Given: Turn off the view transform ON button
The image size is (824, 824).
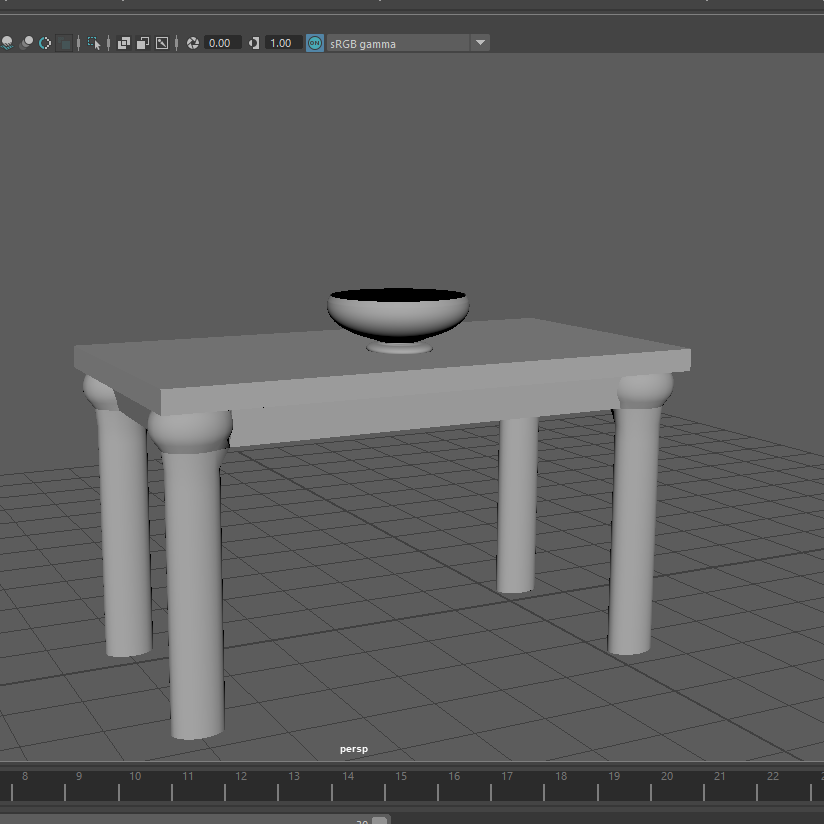Looking at the screenshot, I should pyautogui.click(x=315, y=43).
